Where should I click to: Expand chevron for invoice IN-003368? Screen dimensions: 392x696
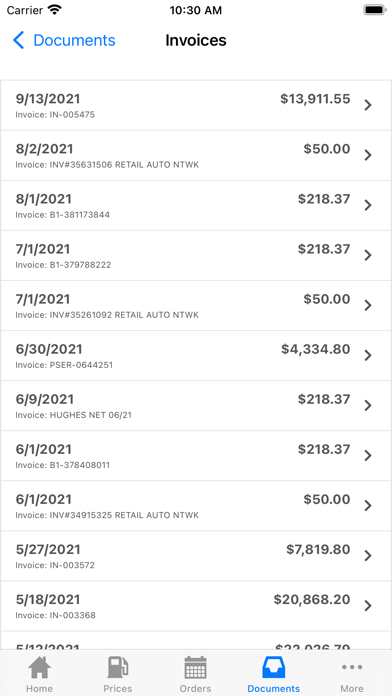(x=368, y=606)
